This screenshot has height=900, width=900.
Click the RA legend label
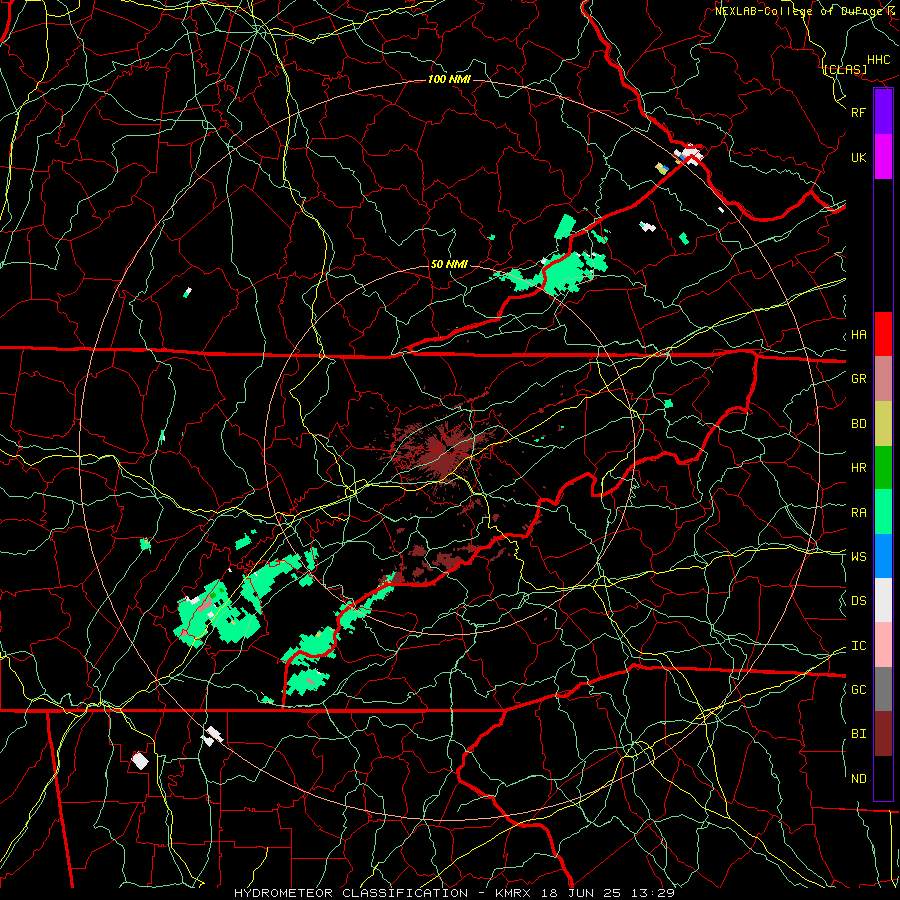pyautogui.click(x=858, y=513)
